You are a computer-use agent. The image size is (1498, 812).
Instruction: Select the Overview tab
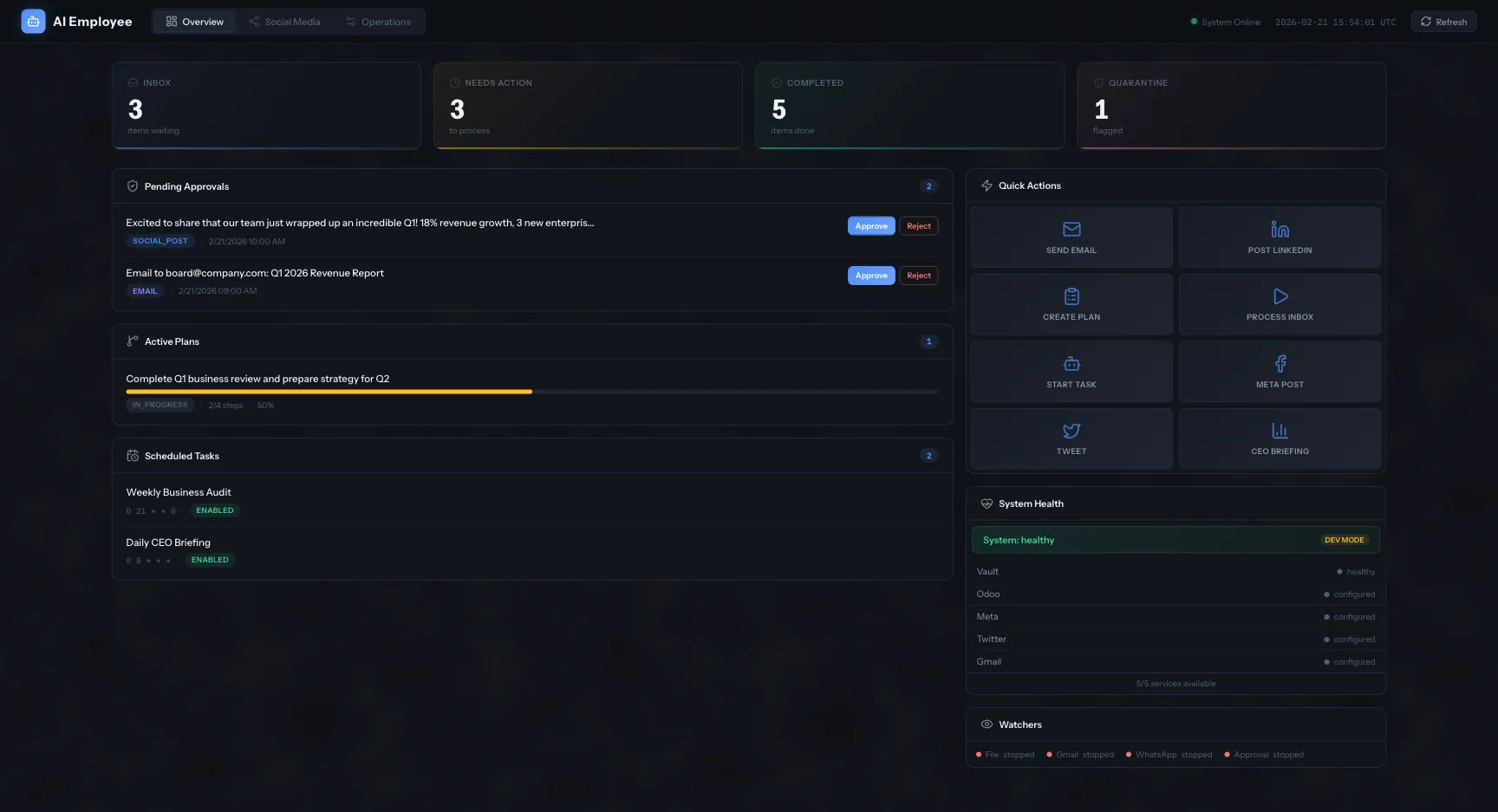(x=195, y=22)
